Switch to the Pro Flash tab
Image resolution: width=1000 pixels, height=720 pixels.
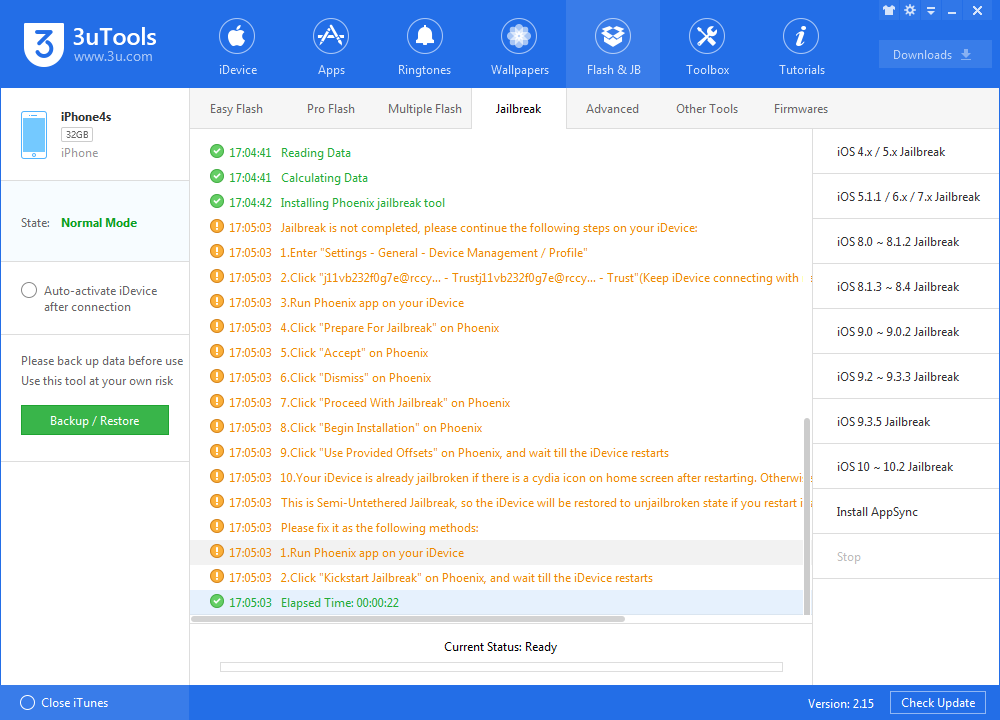pos(330,109)
